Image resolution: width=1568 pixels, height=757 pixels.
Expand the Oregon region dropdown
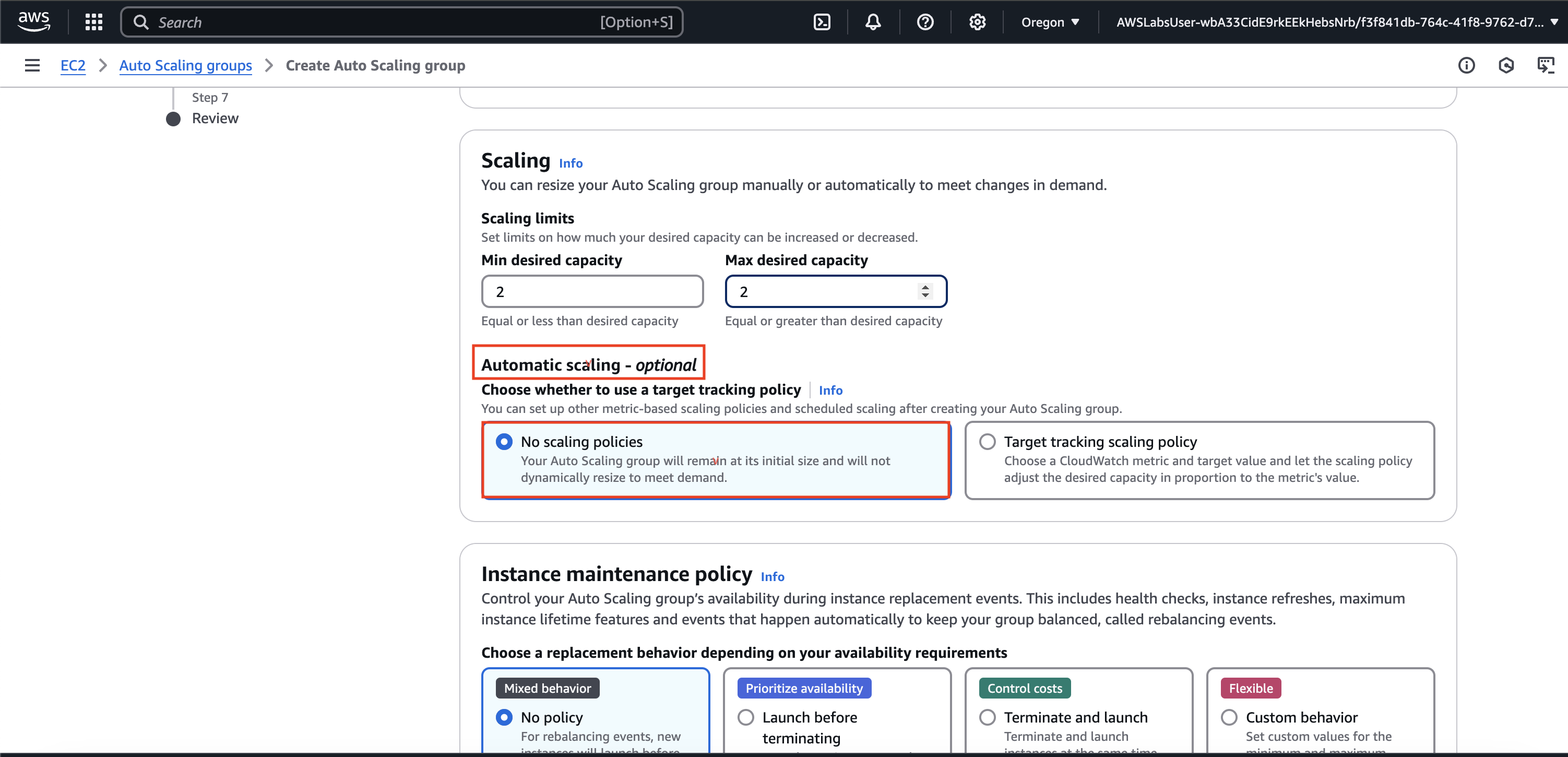point(1050,22)
